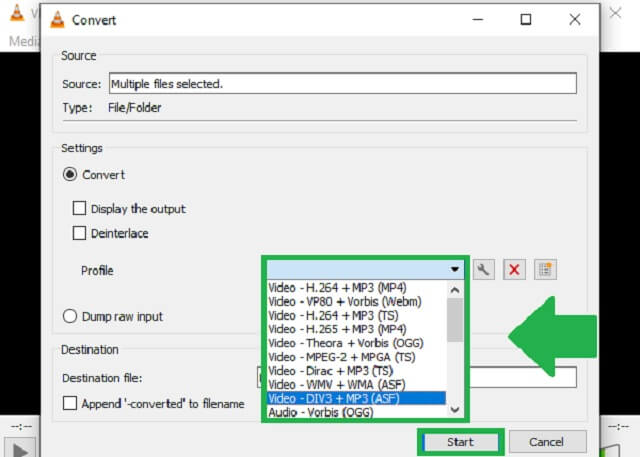Click the profile list scrollbar thumb

(455, 320)
